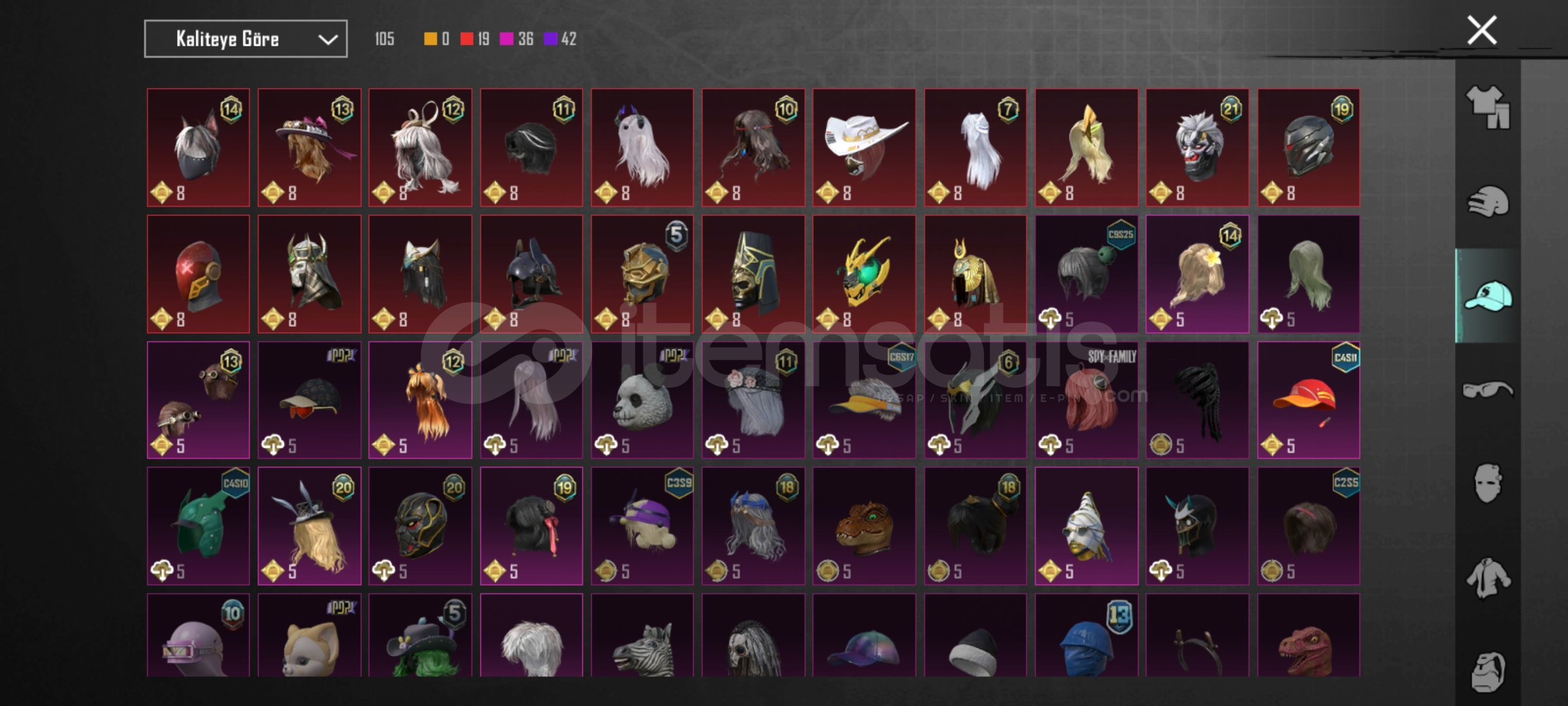The image size is (1568, 706).
Task: Select the zebra head mask item
Action: [642, 635]
